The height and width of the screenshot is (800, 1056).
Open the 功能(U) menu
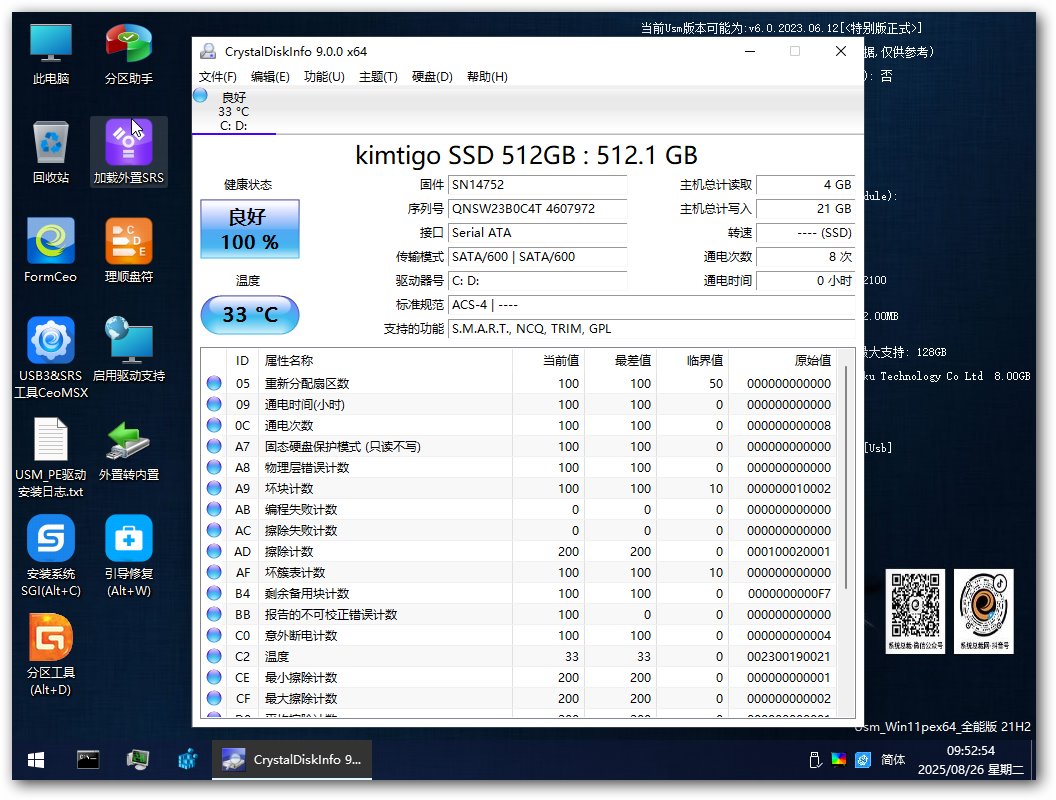(x=324, y=77)
